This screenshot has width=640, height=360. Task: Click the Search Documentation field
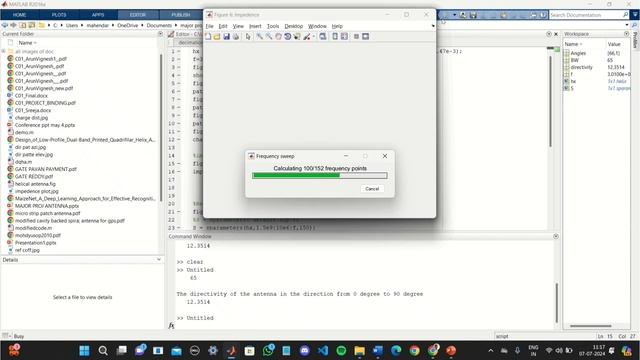(586, 15)
